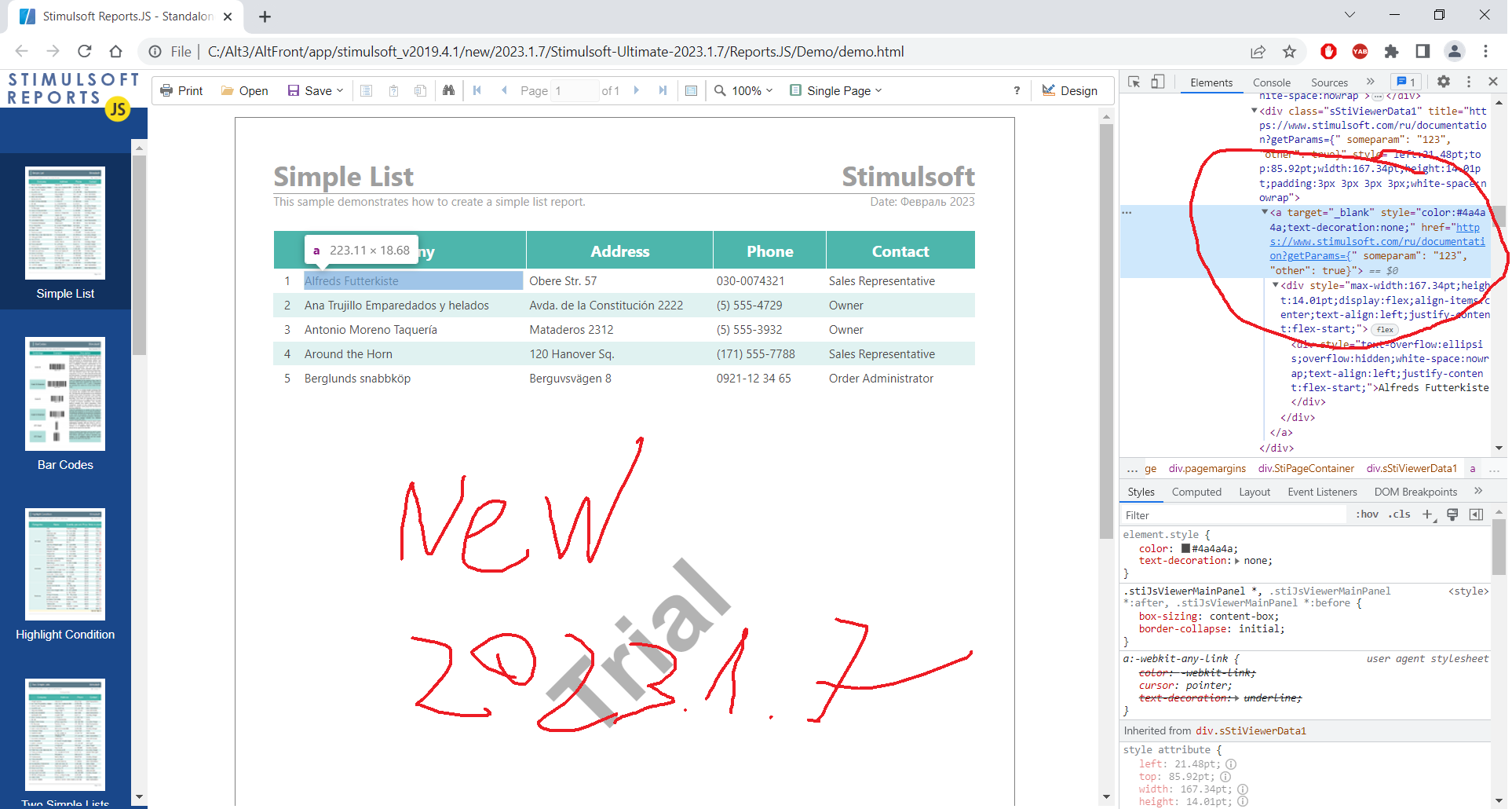Click the flex badge in DOM tree
This screenshot has width=1512, height=809.
tap(1386, 330)
